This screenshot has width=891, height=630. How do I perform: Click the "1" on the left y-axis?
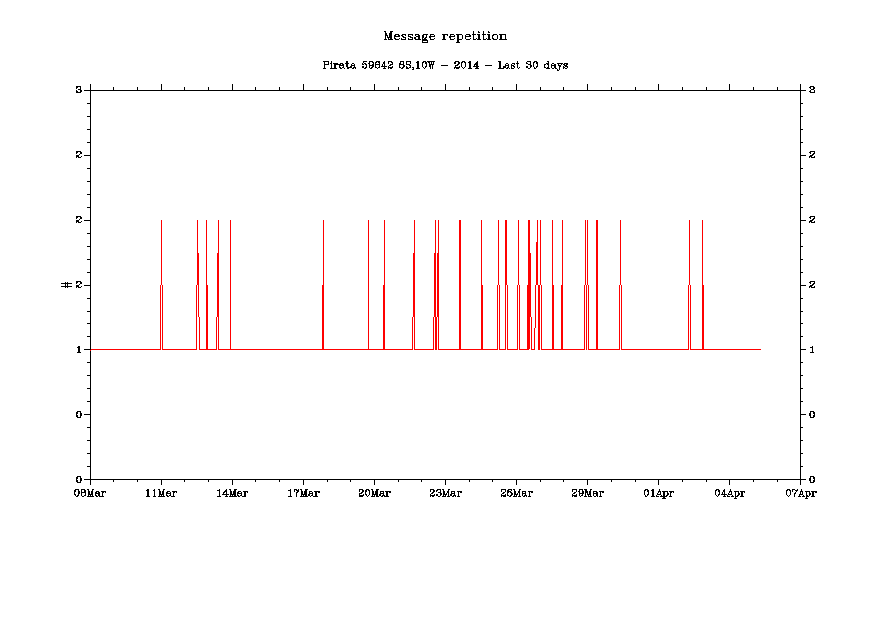(x=78, y=350)
